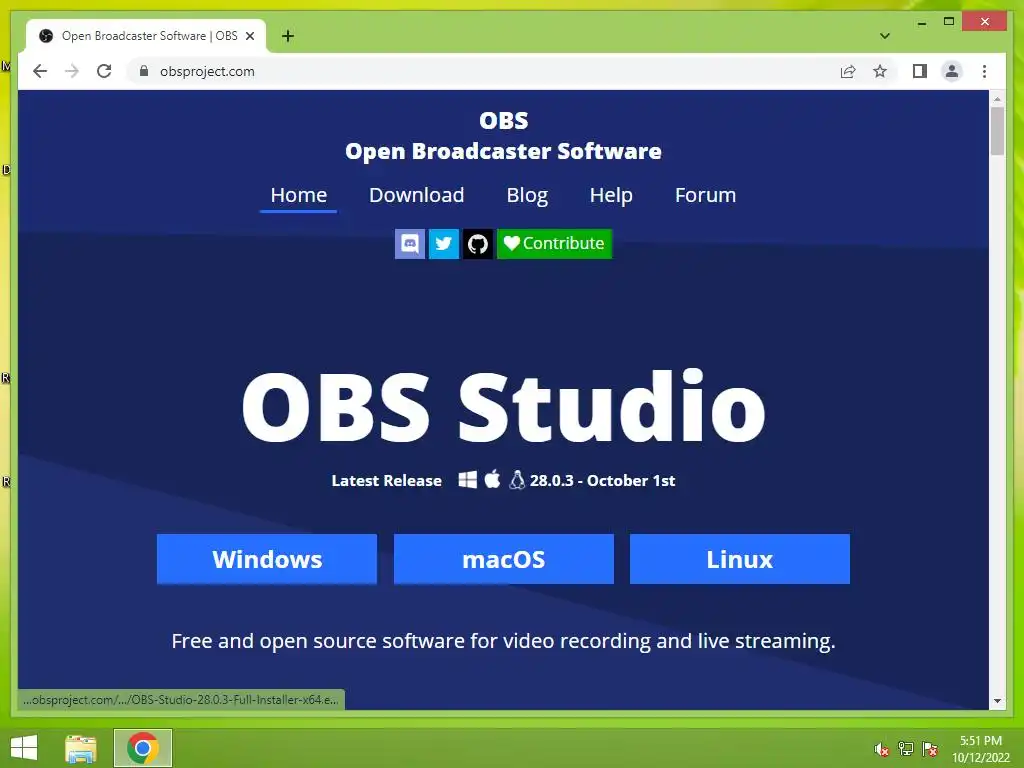Click the scrollbar up arrow
Image resolution: width=1024 pixels, height=768 pixels.
tap(997, 99)
